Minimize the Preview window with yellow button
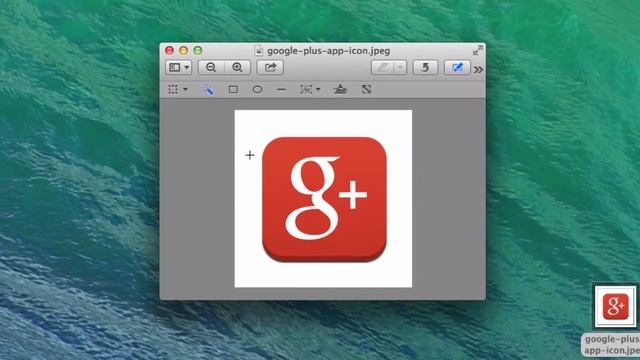The image size is (640, 360). click(x=184, y=51)
